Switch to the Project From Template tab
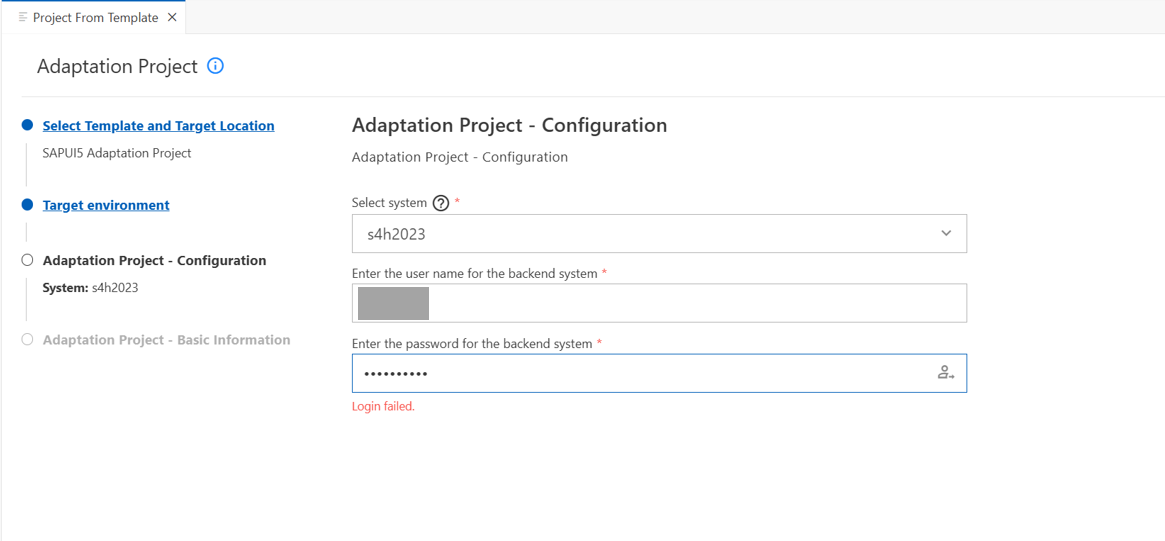The height and width of the screenshot is (541, 1165). (x=95, y=18)
